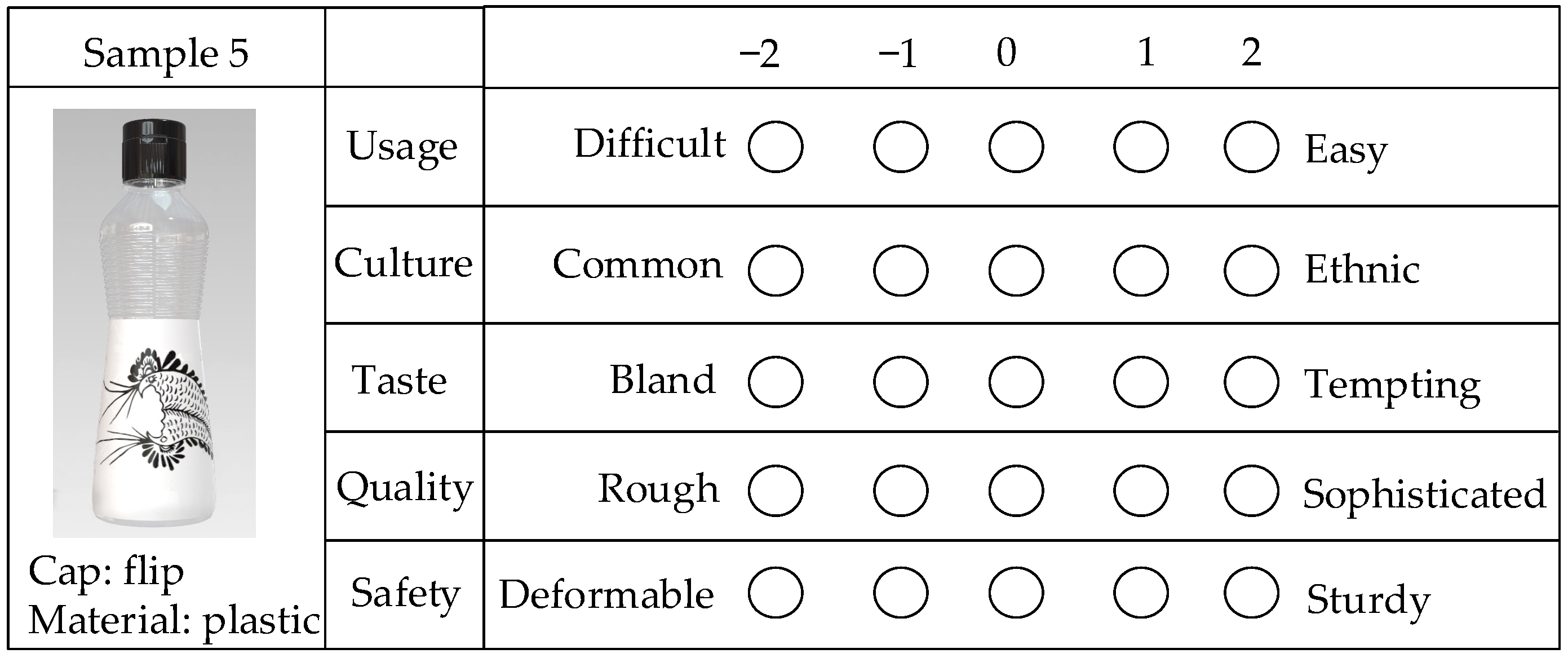The height and width of the screenshot is (658, 1568).
Task: Select the Usage rating -2 (Difficult) radio button
Action: coord(776,147)
